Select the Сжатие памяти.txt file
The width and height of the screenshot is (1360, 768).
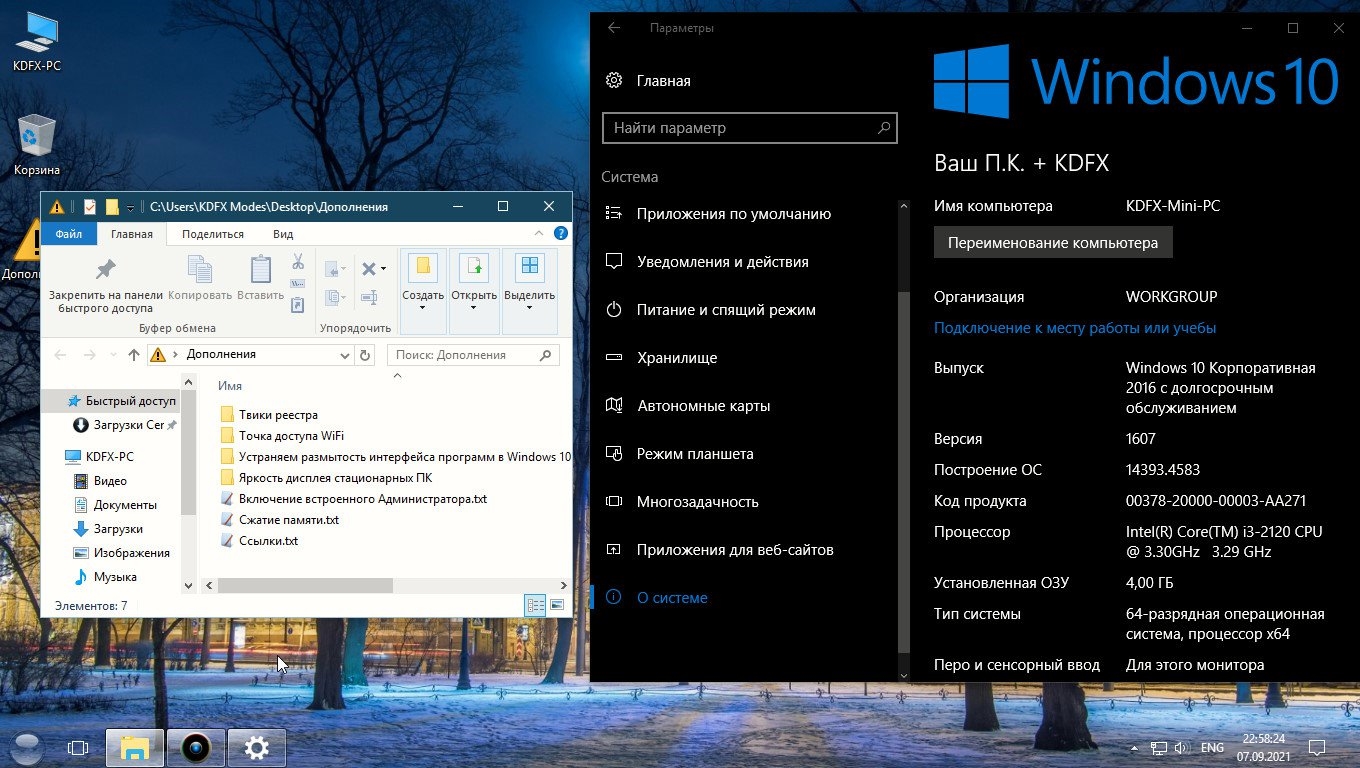click(289, 520)
